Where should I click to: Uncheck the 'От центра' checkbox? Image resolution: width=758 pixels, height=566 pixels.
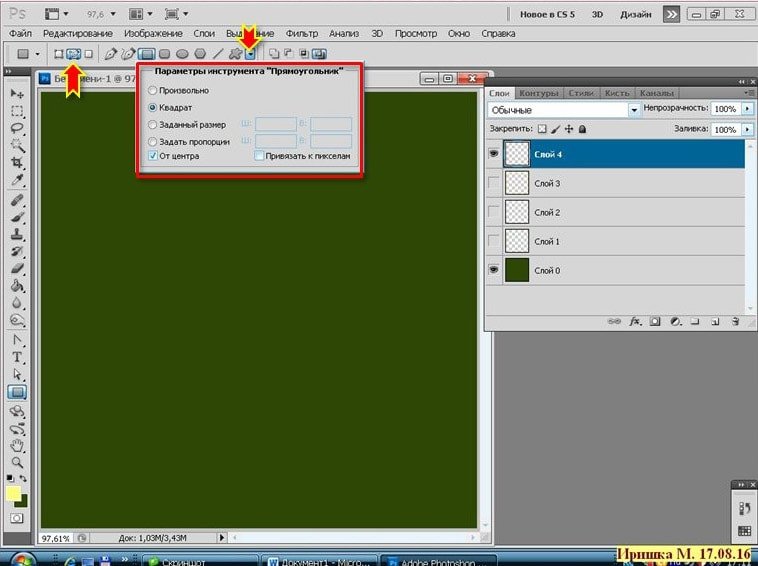152,156
